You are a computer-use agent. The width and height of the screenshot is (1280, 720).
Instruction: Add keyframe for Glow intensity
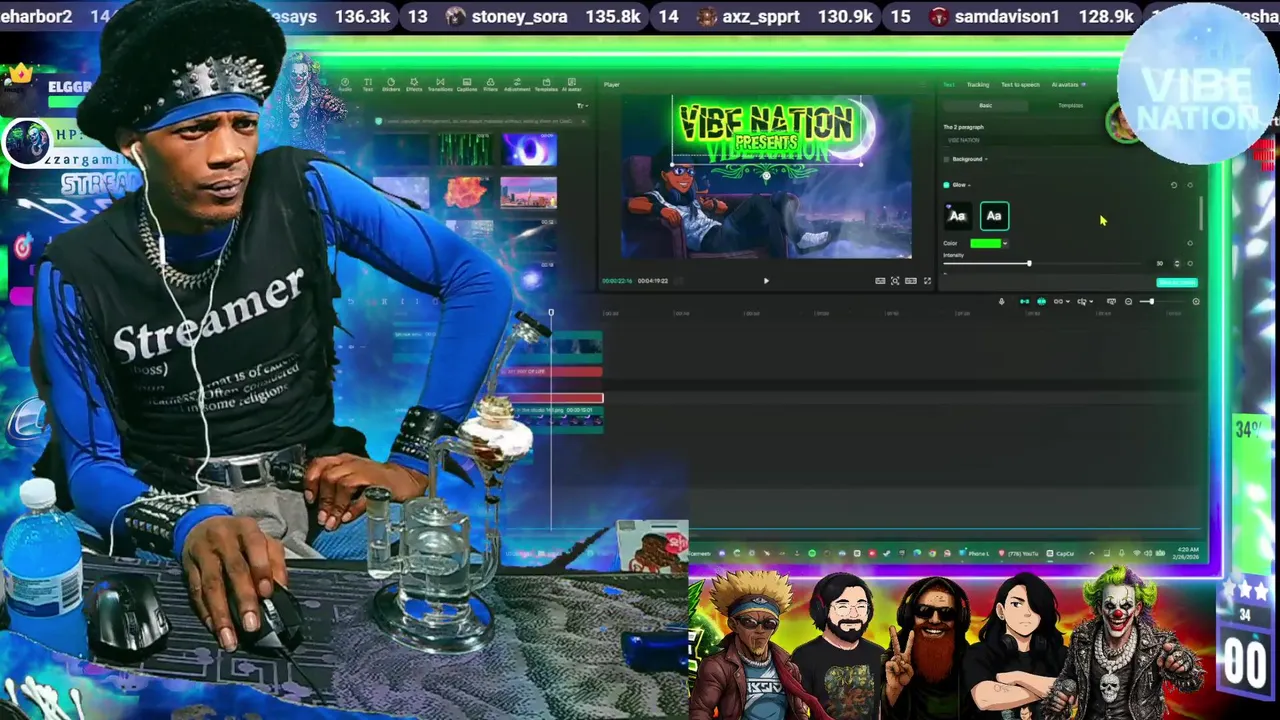click(1190, 263)
